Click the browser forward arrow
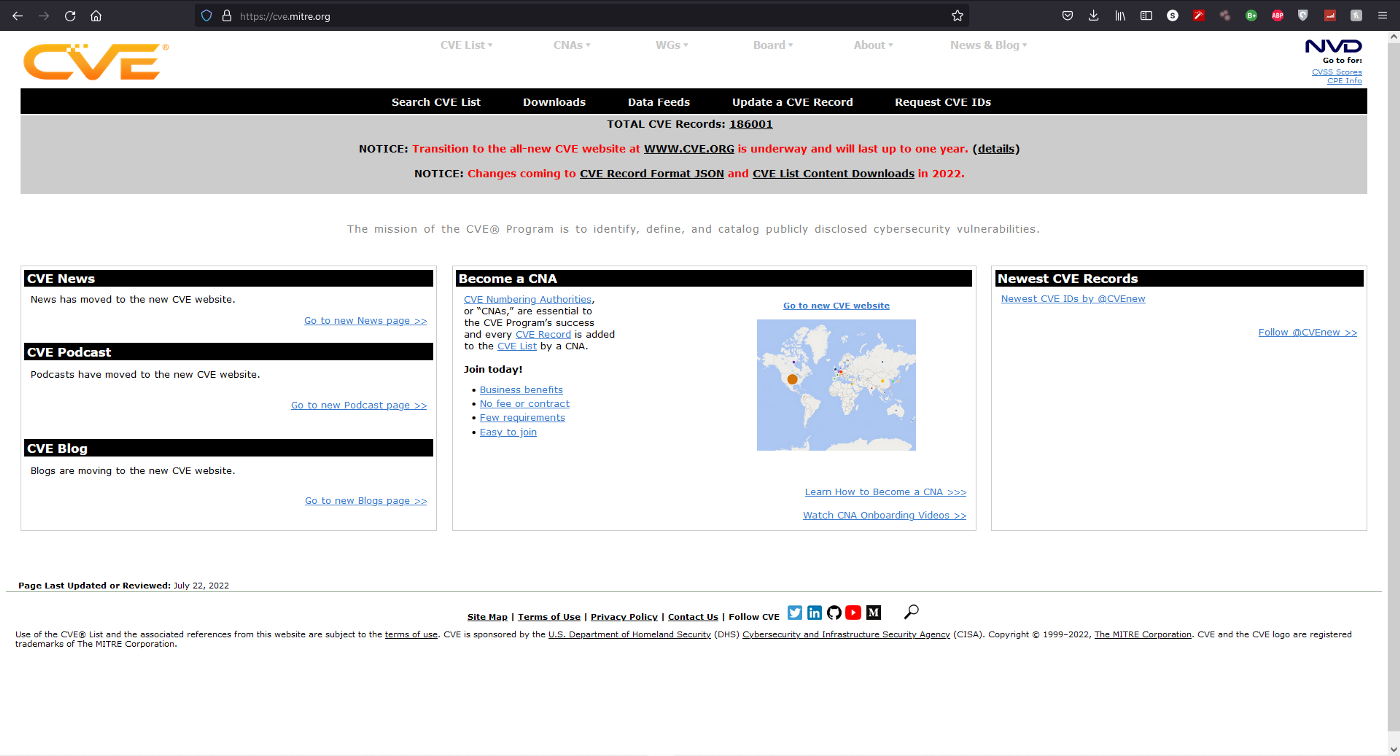1400x756 pixels. pyautogui.click(x=43, y=16)
